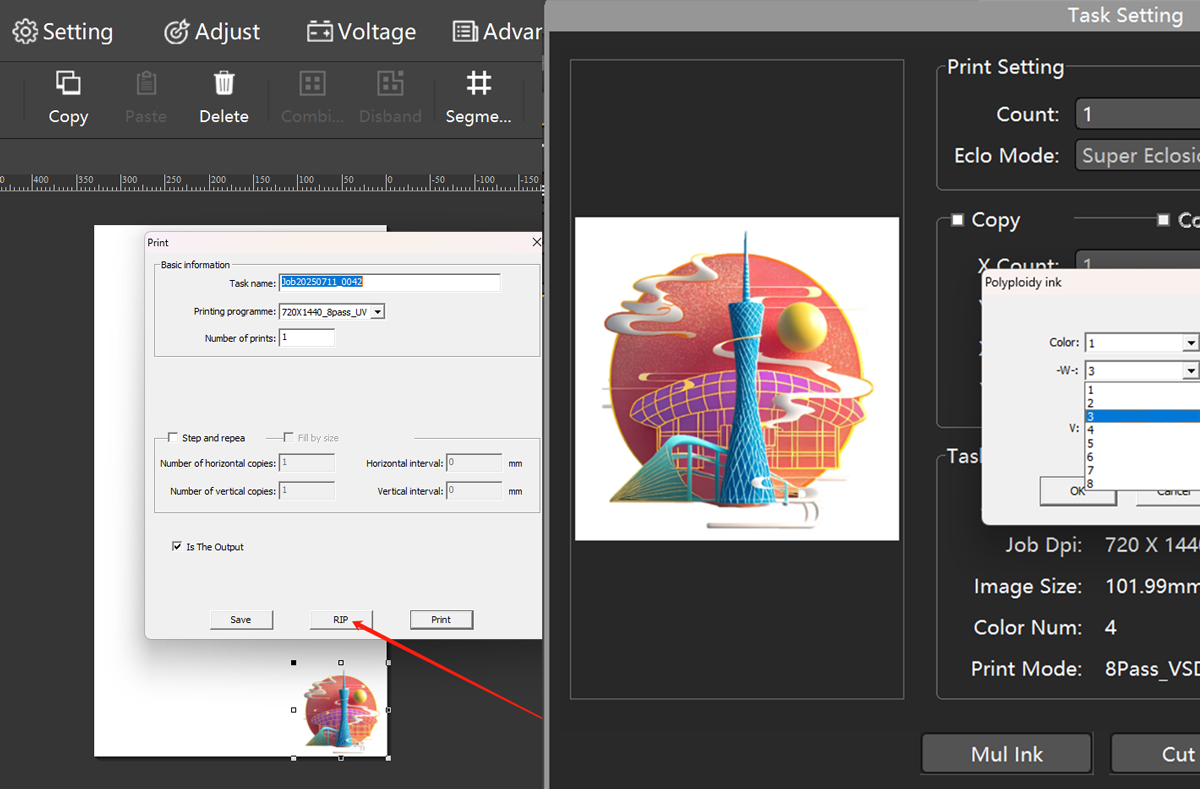Click the Disband toolbar icon
The width and height of the screenshot is (1200, 789).
tap(390, 83)
